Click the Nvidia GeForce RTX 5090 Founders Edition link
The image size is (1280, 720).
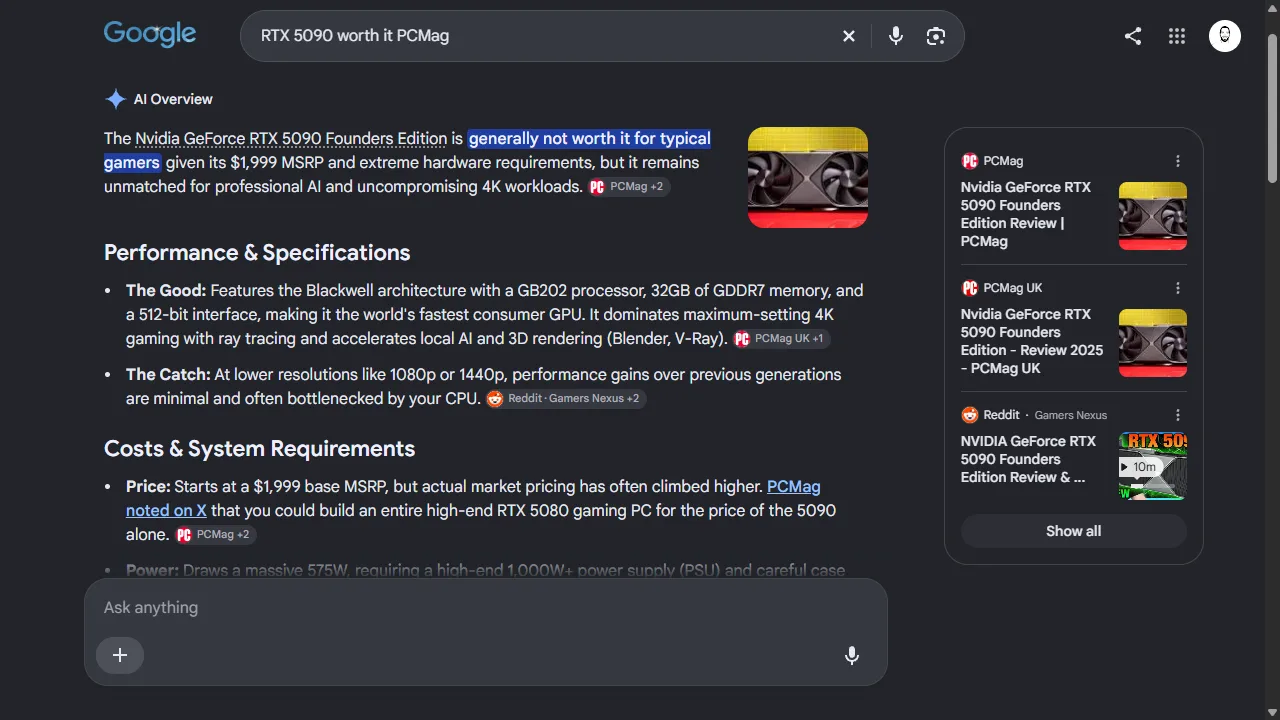(x=291, y=139)
